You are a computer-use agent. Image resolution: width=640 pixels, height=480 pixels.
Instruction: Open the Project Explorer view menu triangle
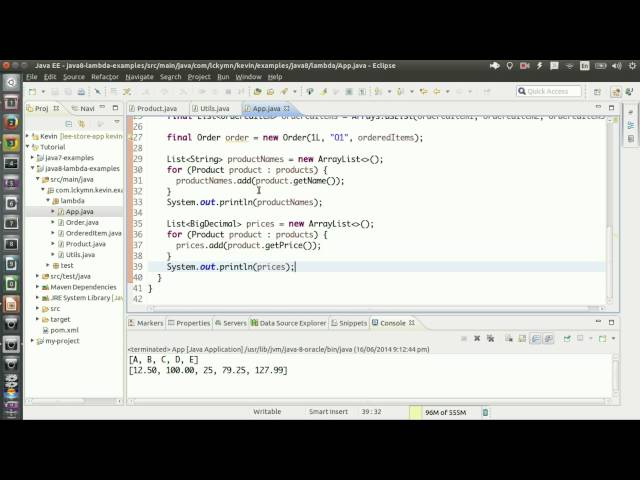coord(117,122)
